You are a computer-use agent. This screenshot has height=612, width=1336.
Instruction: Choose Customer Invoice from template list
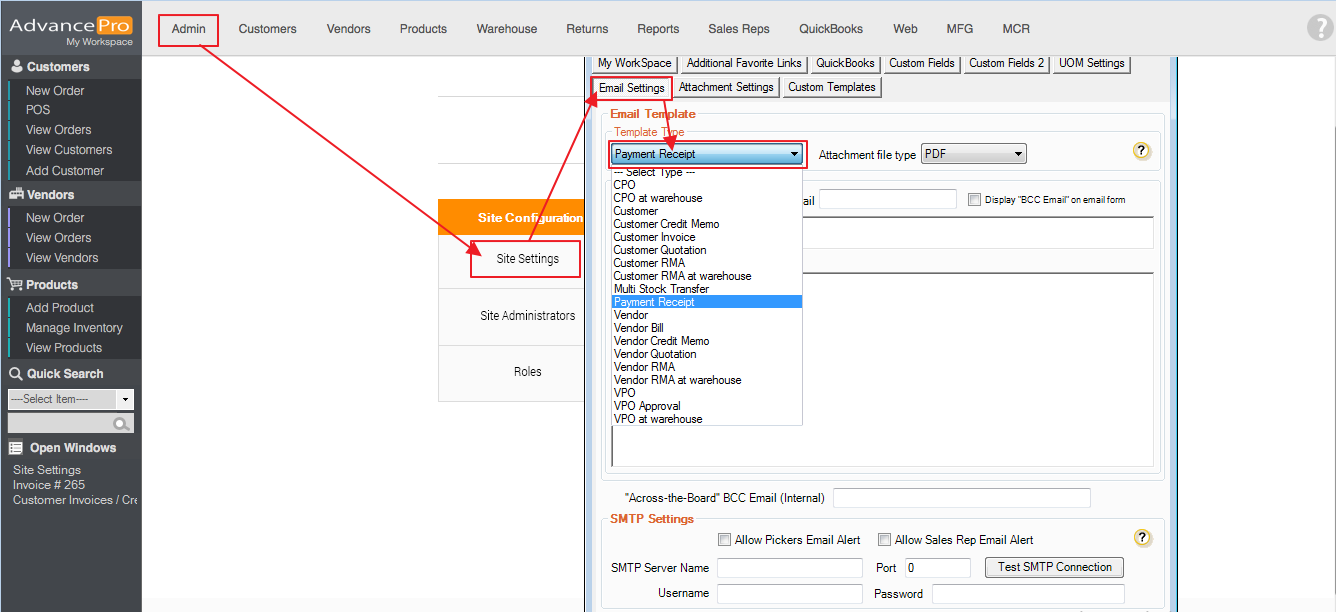tap(654, 237)
